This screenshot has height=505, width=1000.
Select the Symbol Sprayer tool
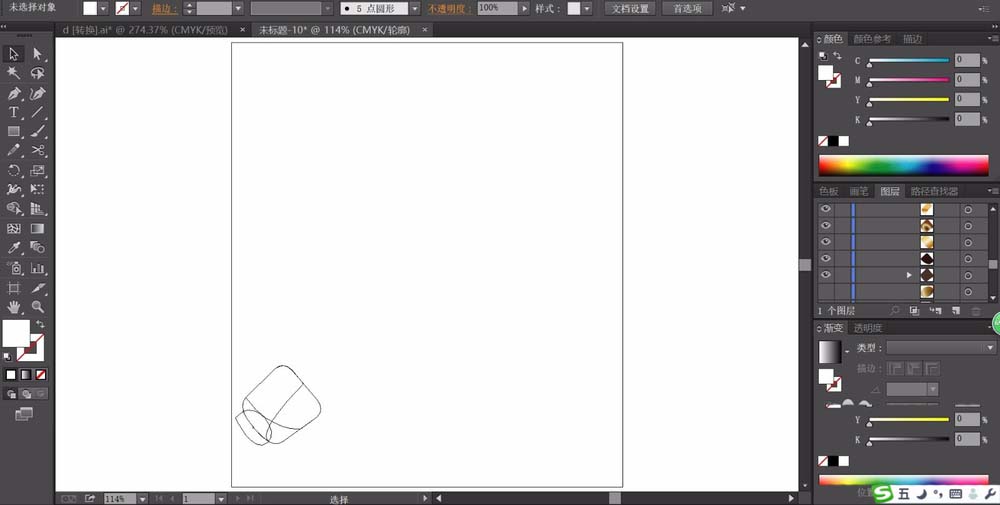14,268
